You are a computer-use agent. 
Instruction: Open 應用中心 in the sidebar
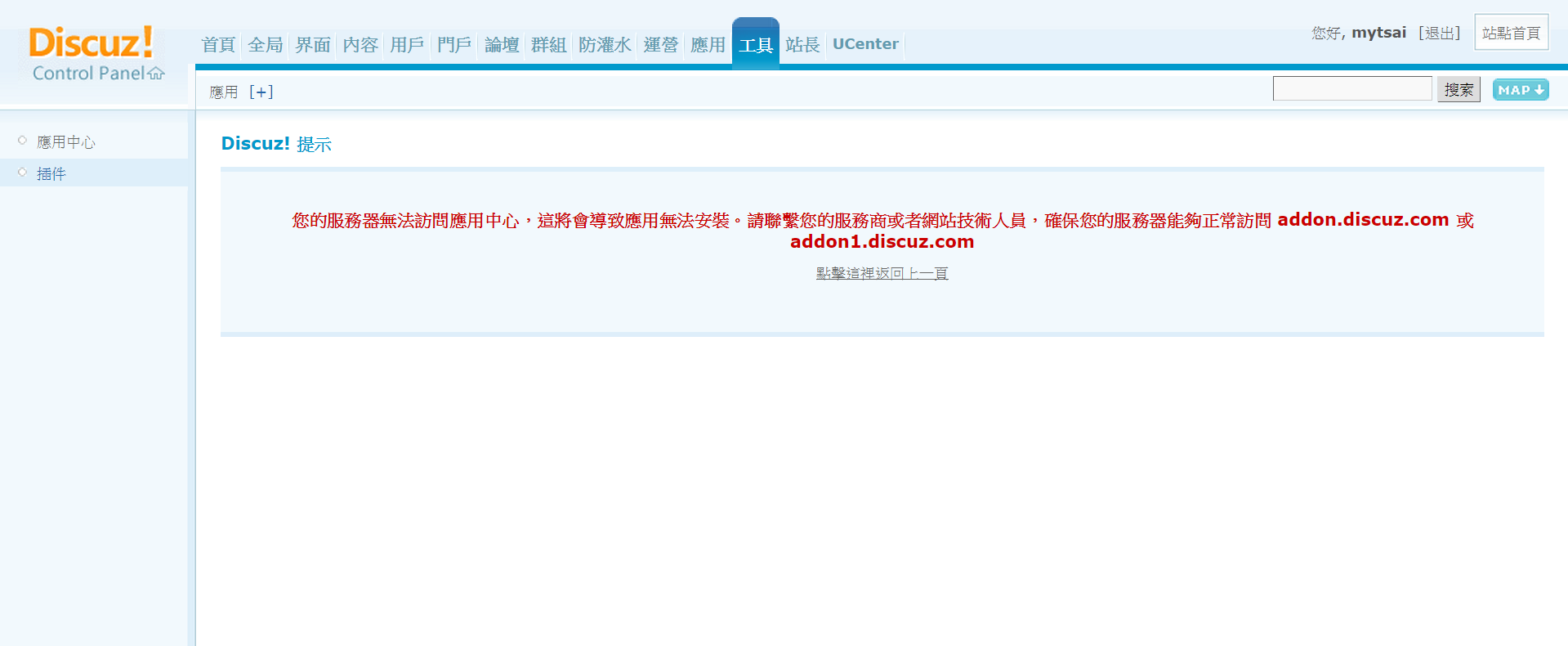(x=66, y=142)
